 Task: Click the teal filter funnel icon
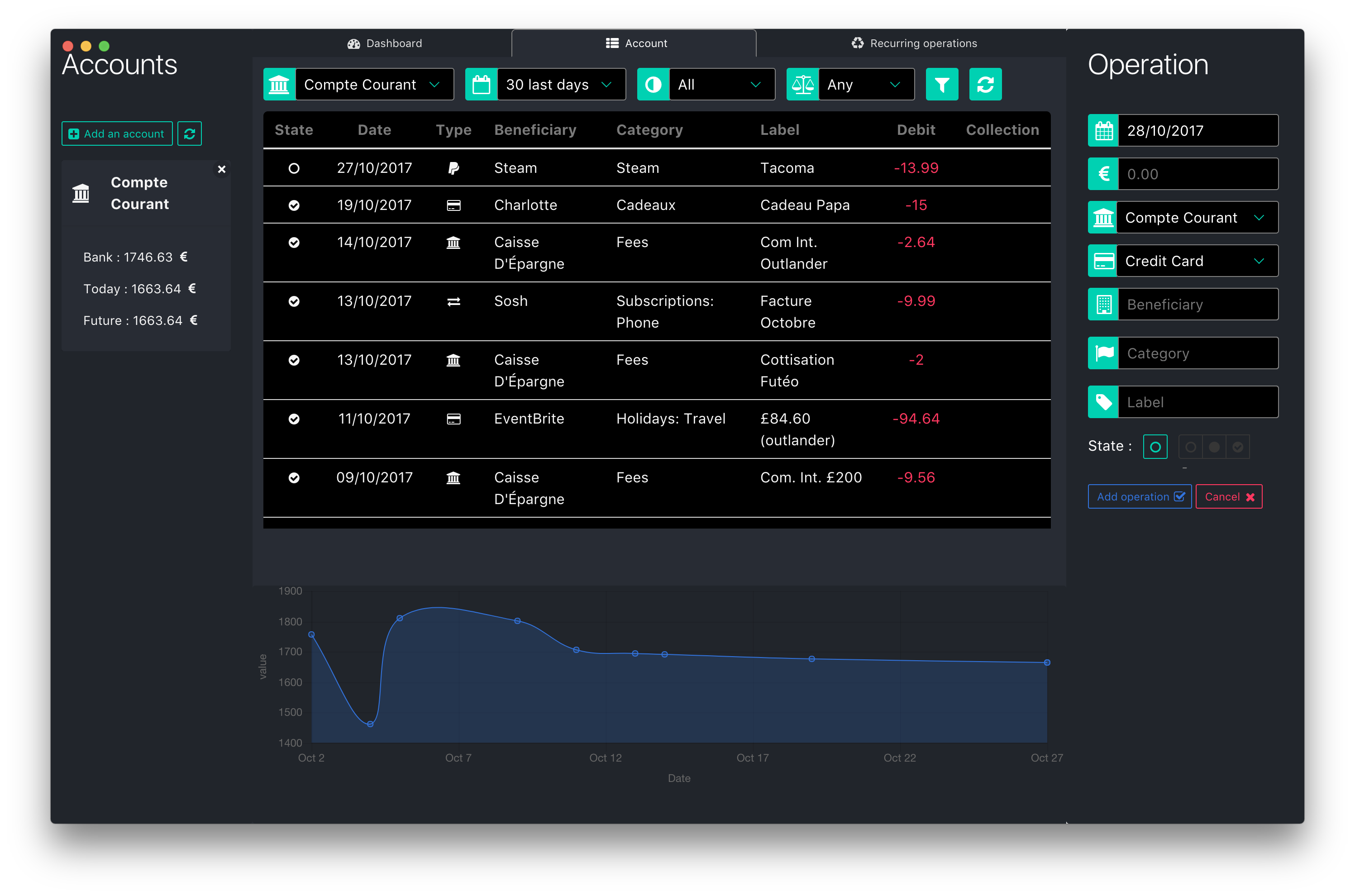941,85
